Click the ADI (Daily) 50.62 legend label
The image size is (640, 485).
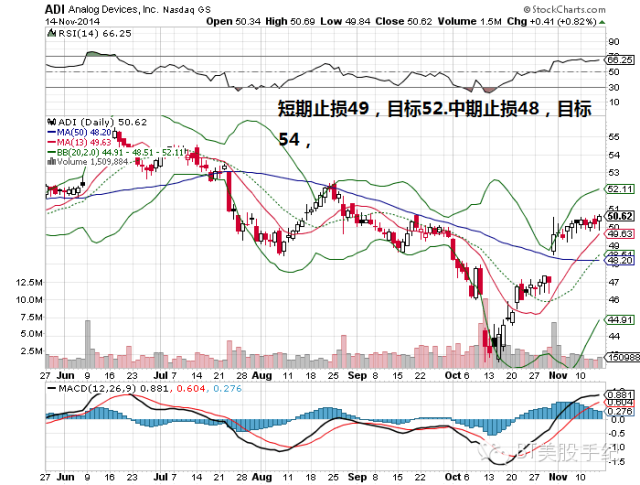[x=102, y=122]
